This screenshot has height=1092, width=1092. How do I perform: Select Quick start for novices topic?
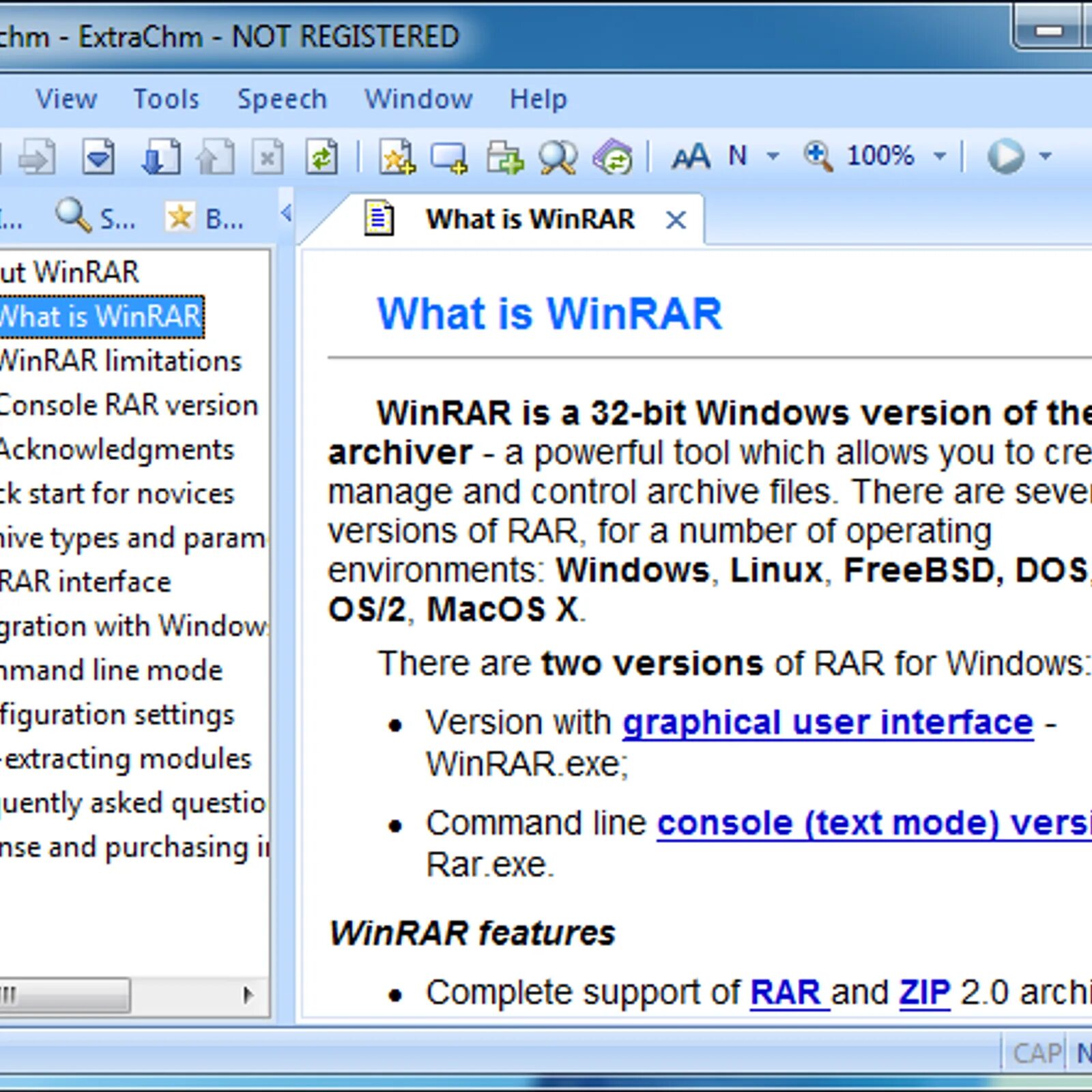point(117,493)
